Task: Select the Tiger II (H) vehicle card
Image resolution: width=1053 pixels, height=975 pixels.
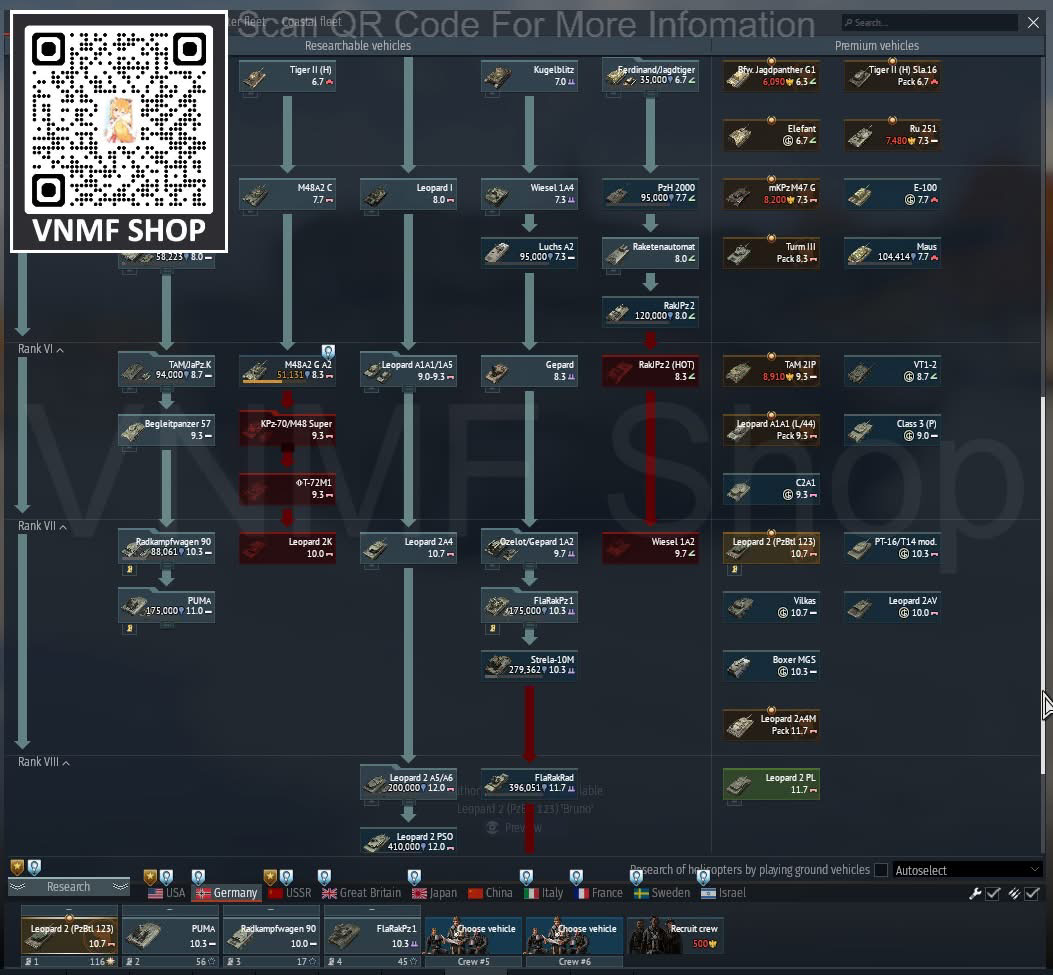Action: pos(287,76)
